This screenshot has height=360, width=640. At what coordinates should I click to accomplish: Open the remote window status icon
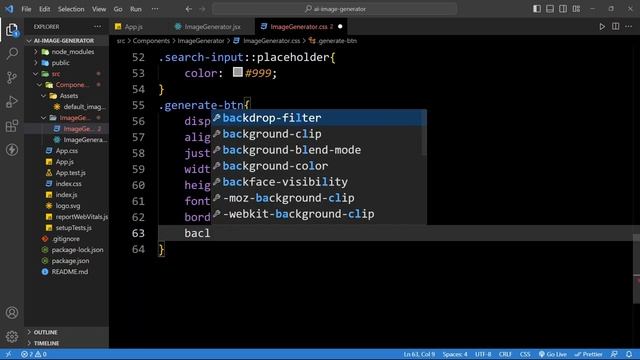pyautogui.click(x=8, y=354)
